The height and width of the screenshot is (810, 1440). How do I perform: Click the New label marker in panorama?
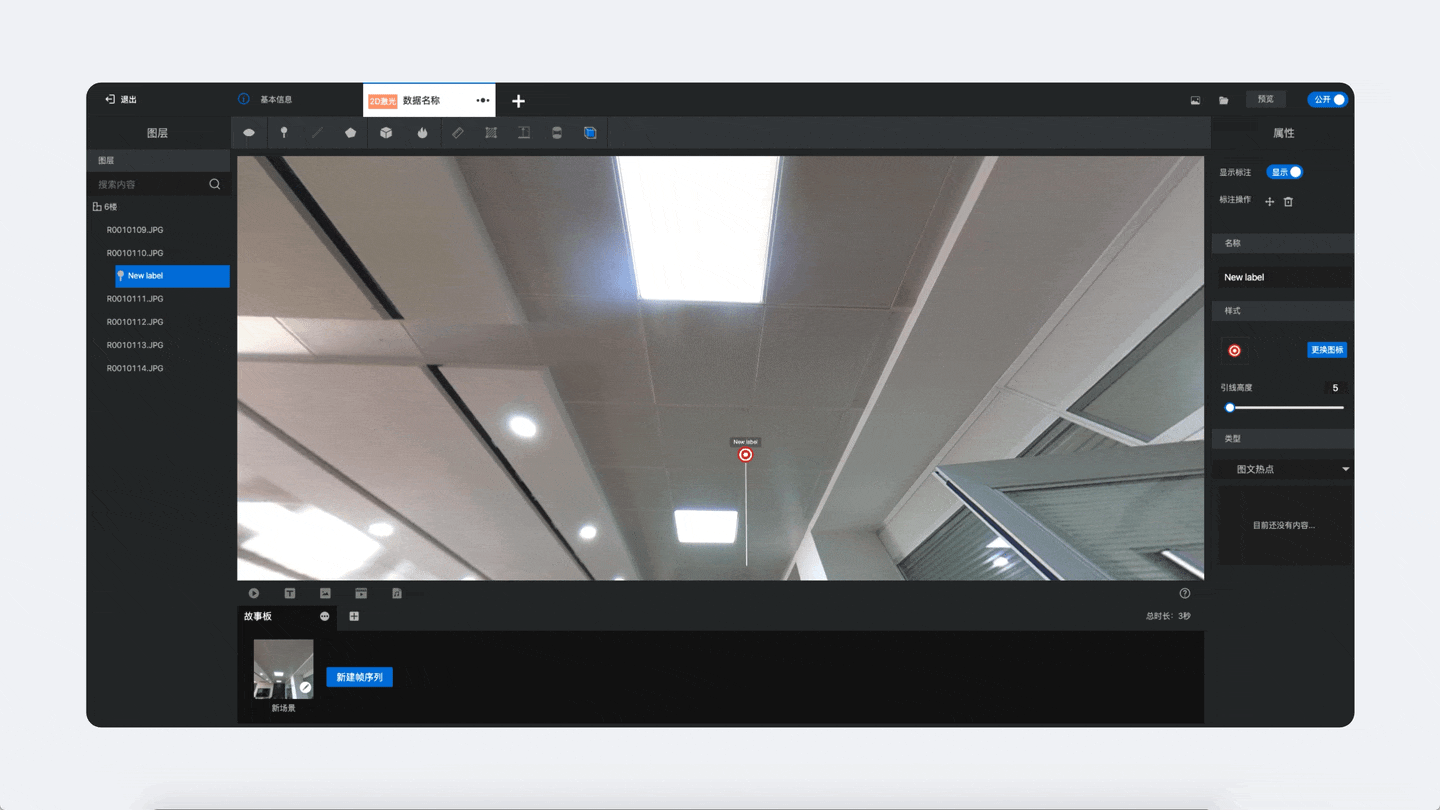745,454
